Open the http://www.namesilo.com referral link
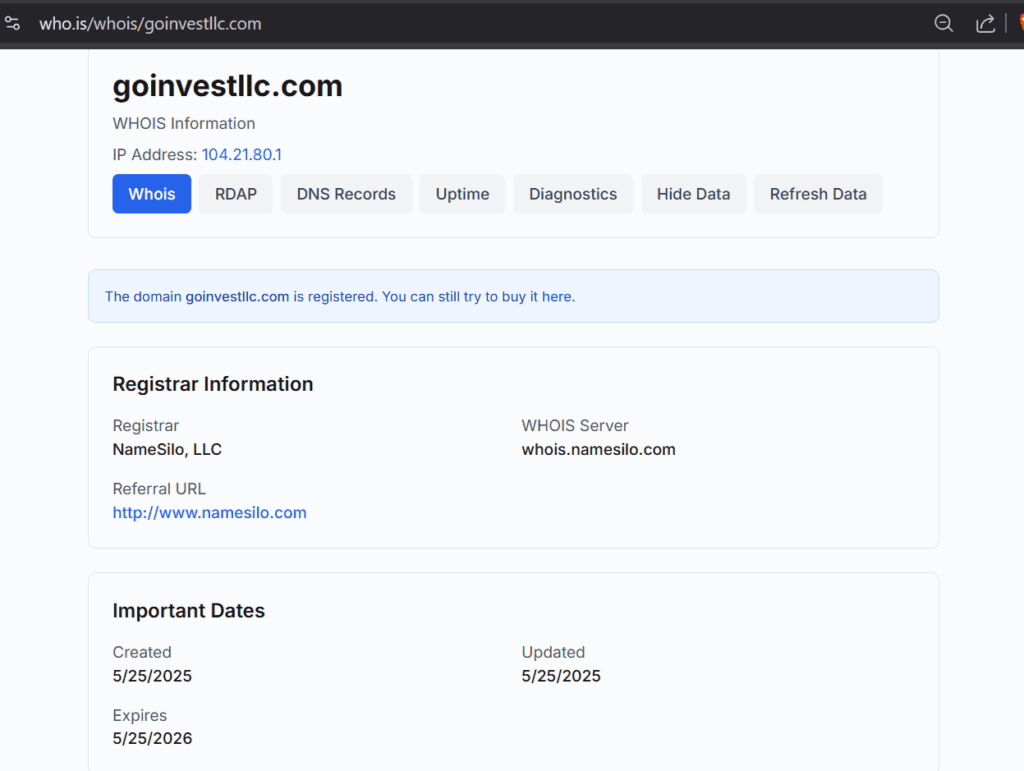The height and width of the screenshot is (771, 1024). (x=210, y=512)
